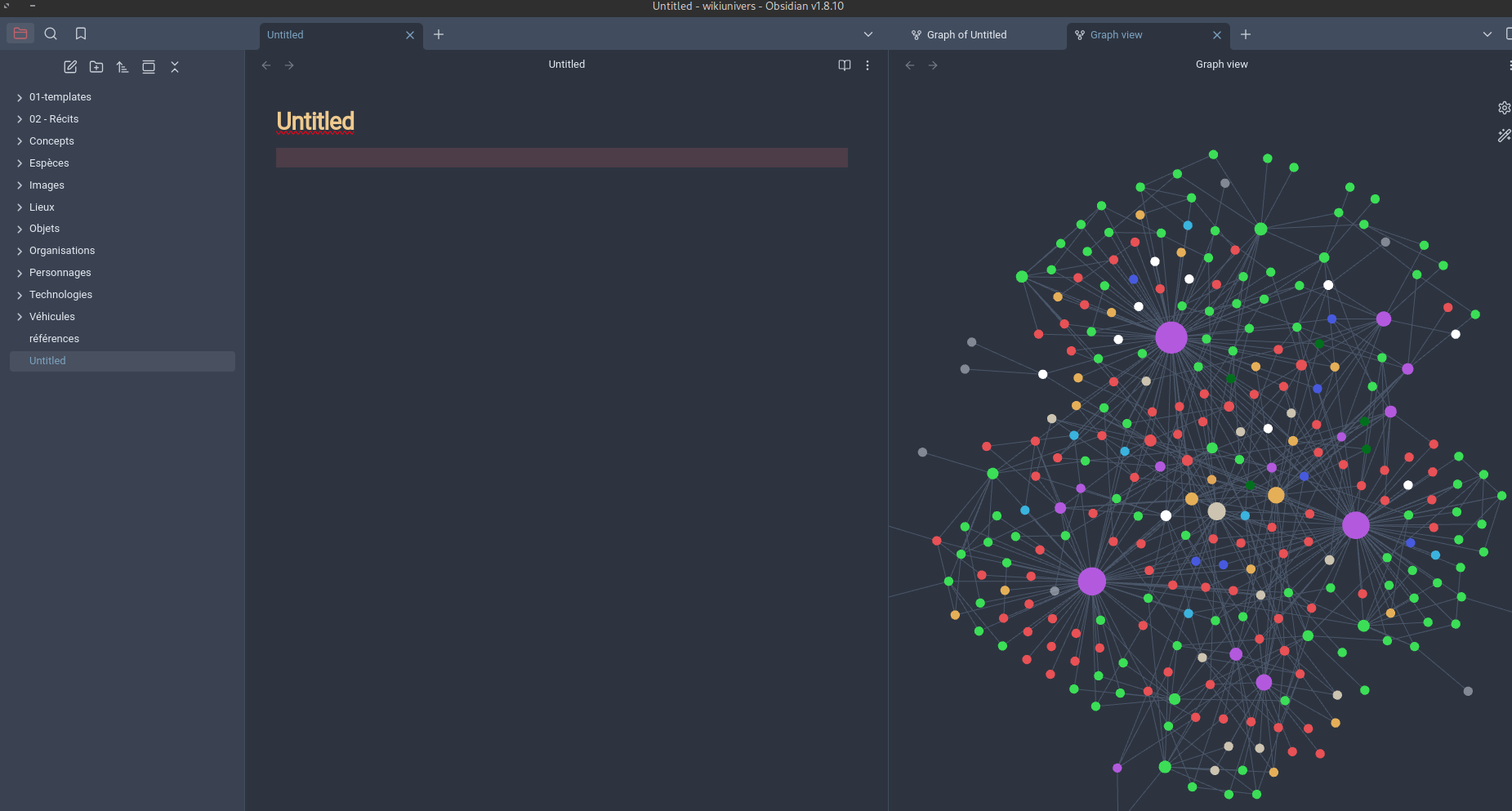Open the search panel icon
Image resolution: width=1512 pixels, height=811 pixels.
[x=51, y=33]
